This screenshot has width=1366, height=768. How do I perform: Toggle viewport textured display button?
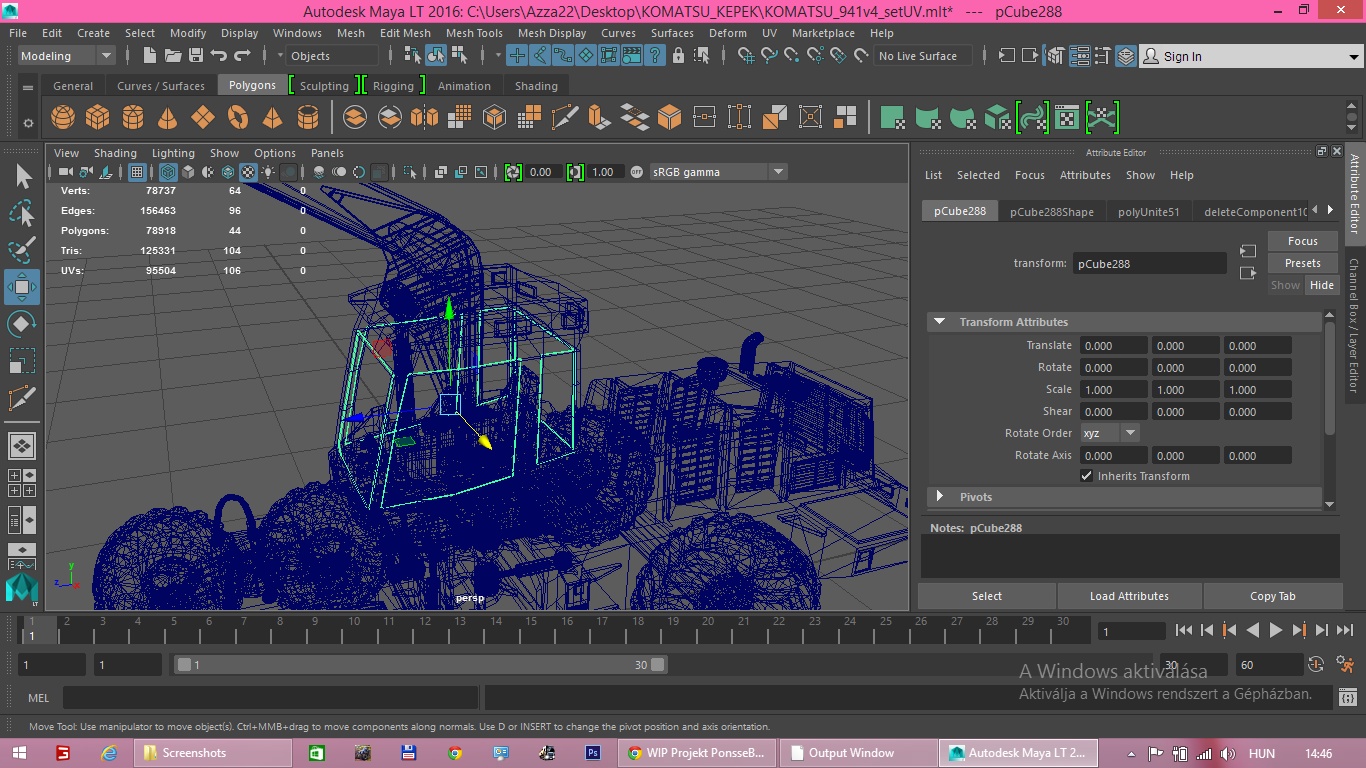tap(248, 172)
